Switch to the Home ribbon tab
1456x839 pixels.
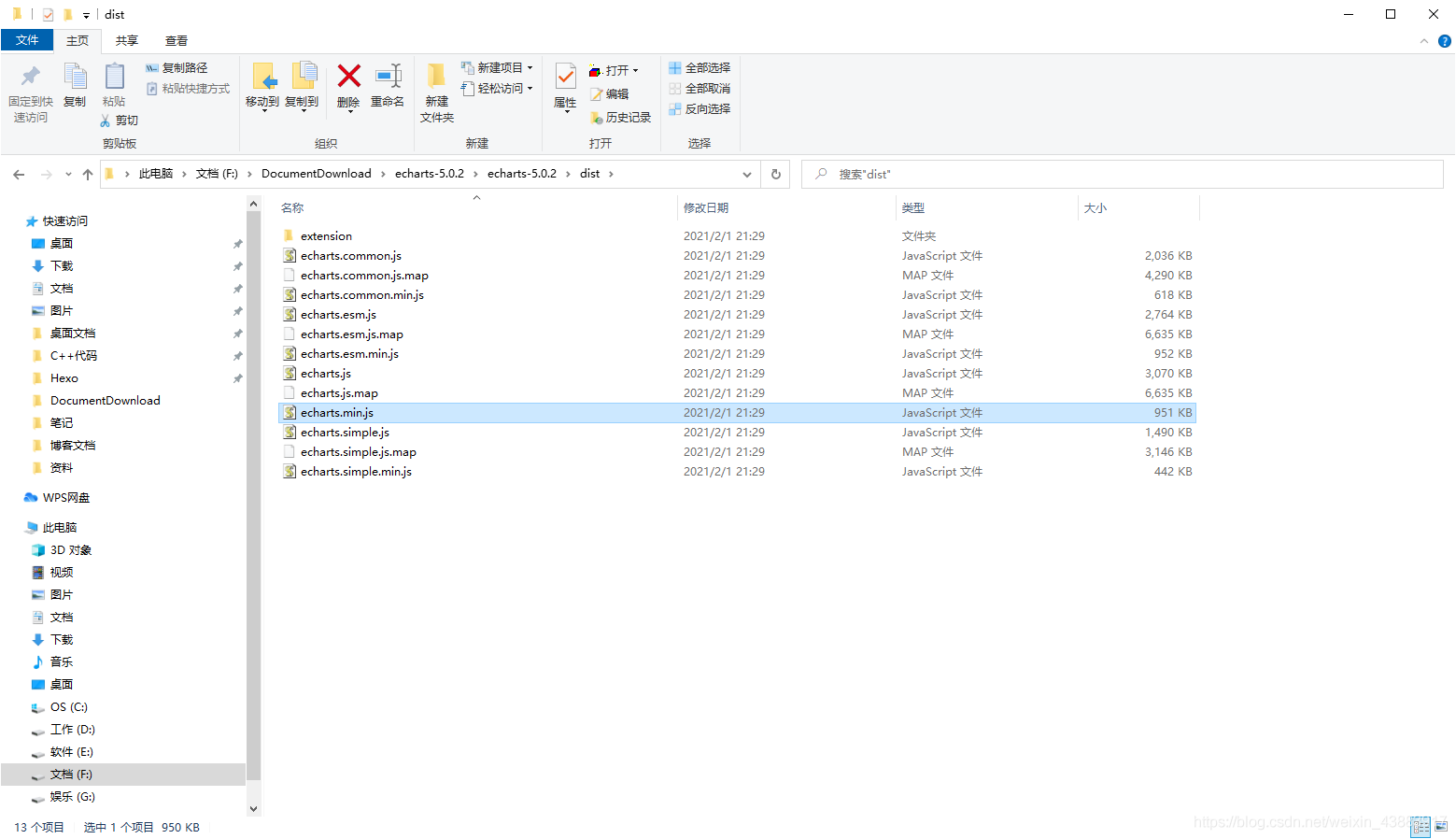coord(78,41)
